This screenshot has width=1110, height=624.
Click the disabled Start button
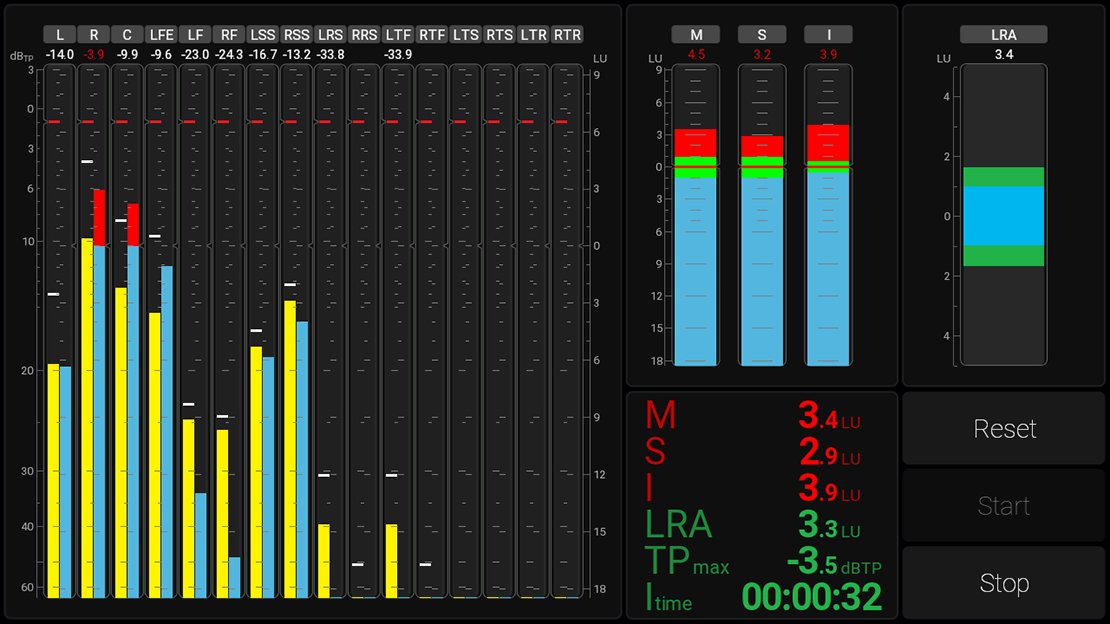[1003, 506]
